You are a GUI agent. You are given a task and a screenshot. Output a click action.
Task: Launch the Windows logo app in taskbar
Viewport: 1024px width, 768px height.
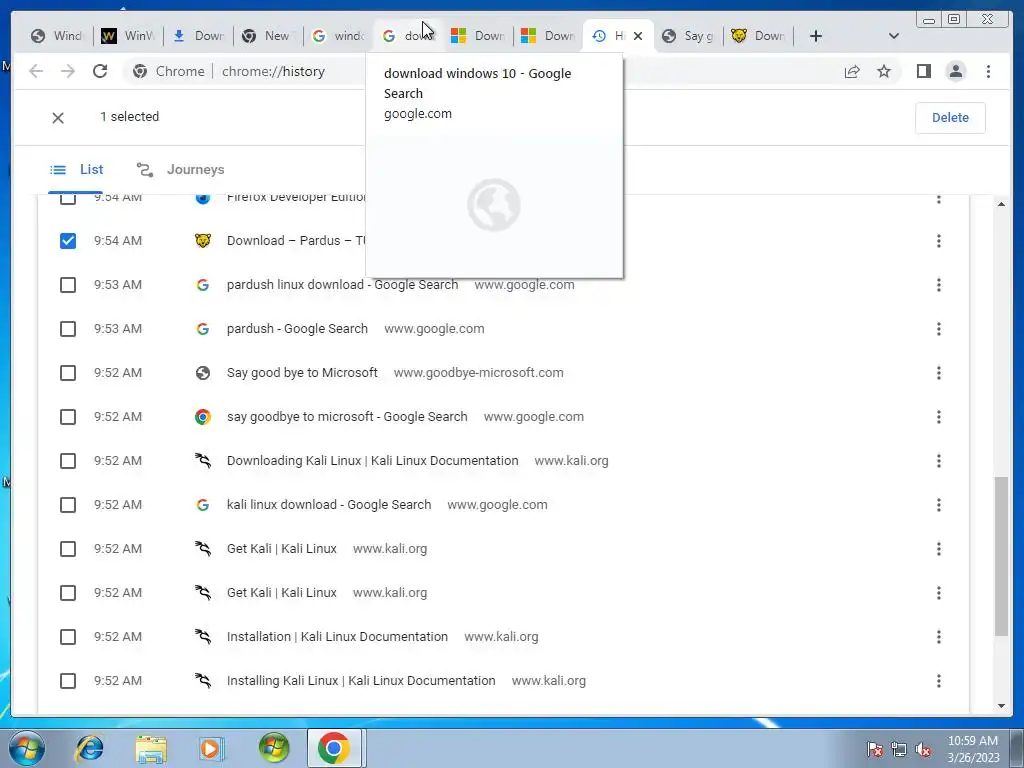pyautogui.click(x=273, y=748)
